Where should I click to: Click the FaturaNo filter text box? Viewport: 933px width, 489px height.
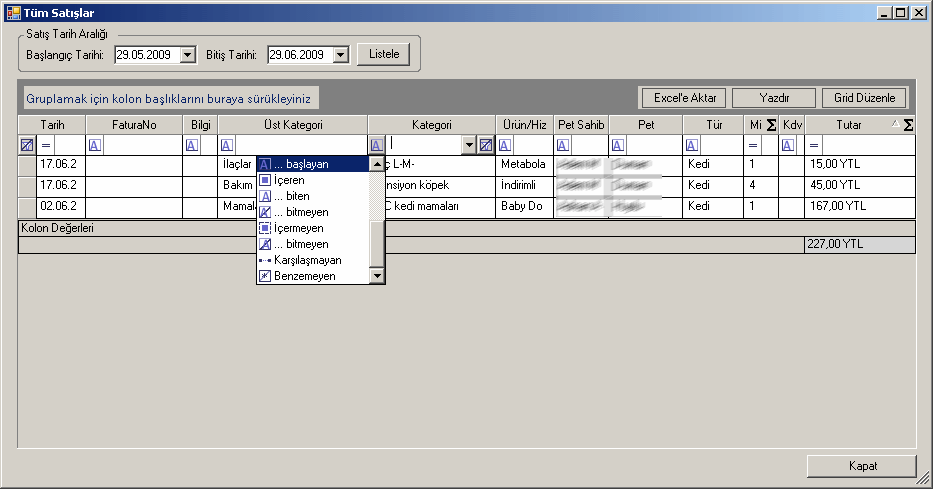pyautogui.click(x=142, y=145)
